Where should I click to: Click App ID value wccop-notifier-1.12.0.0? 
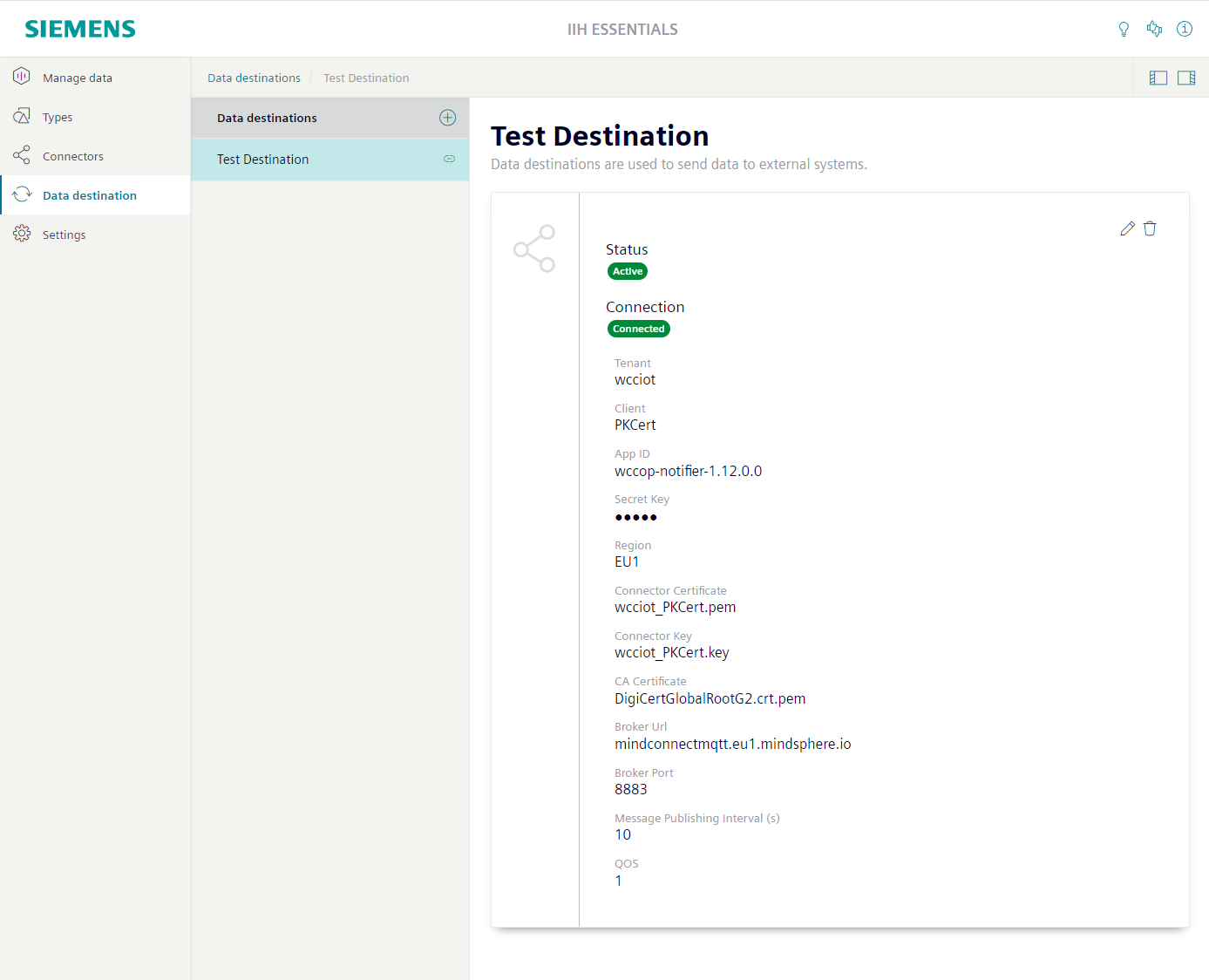pos(689,472)
